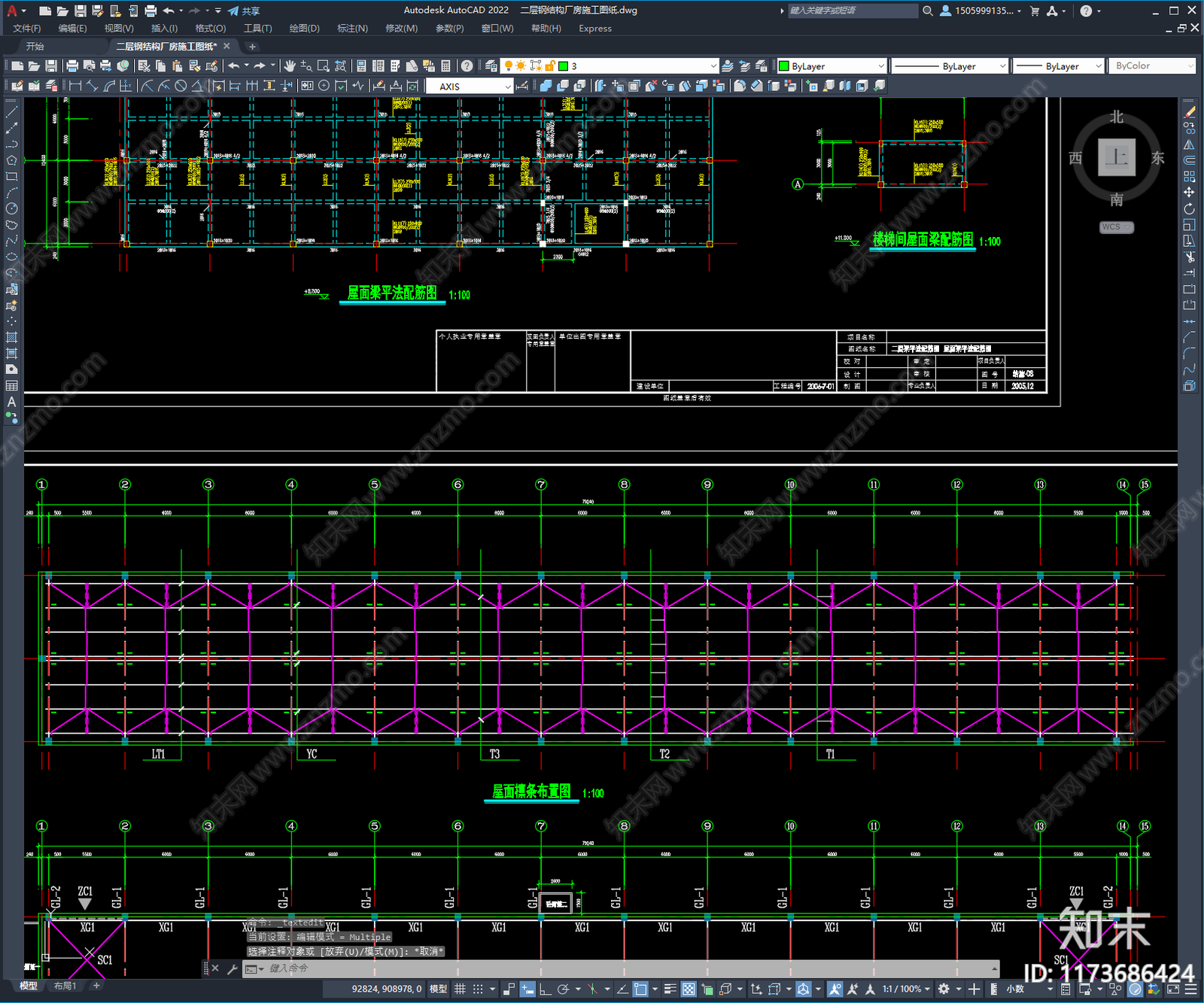
Task: Click the search magnifier icon in the title bar
Action: pyautogui.click(x=928, y=11)
